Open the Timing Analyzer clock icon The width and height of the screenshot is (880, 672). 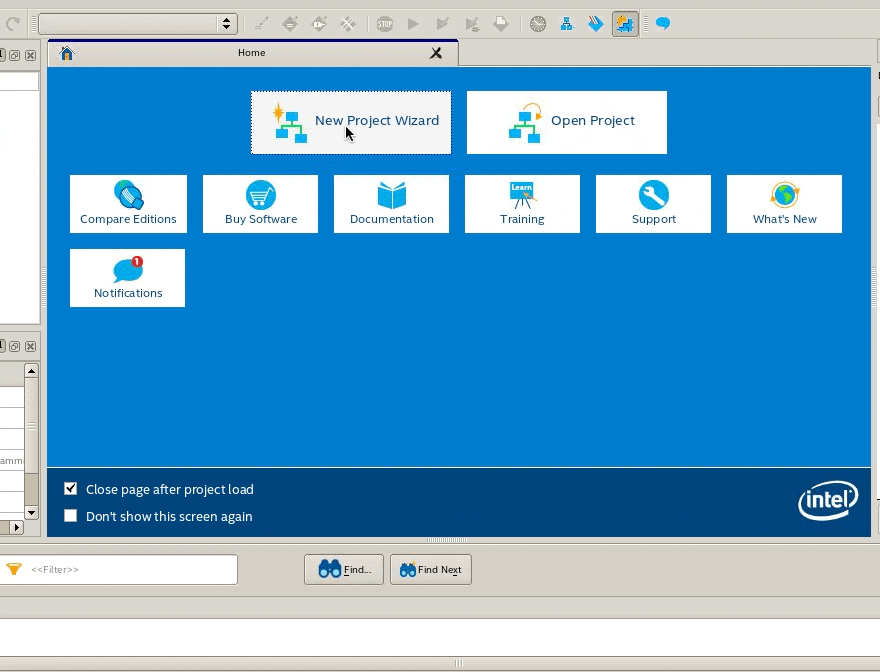point(538,24)
